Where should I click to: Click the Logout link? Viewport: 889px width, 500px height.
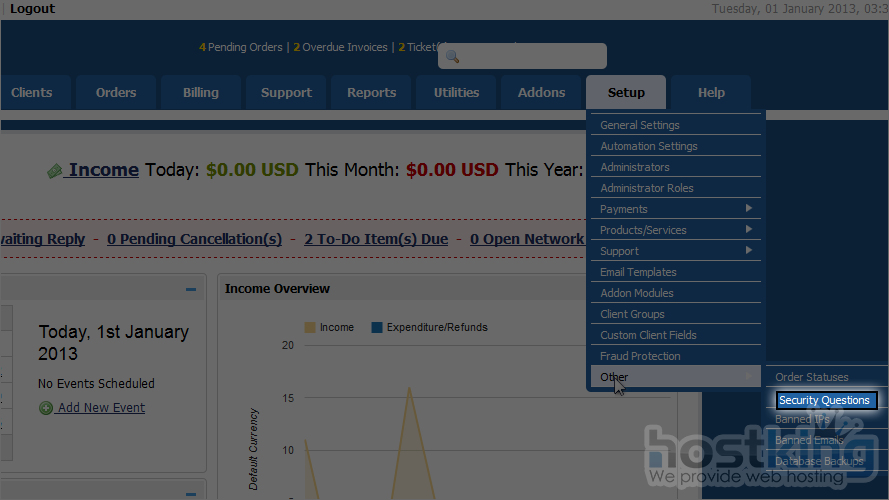[x=32, y=9]
